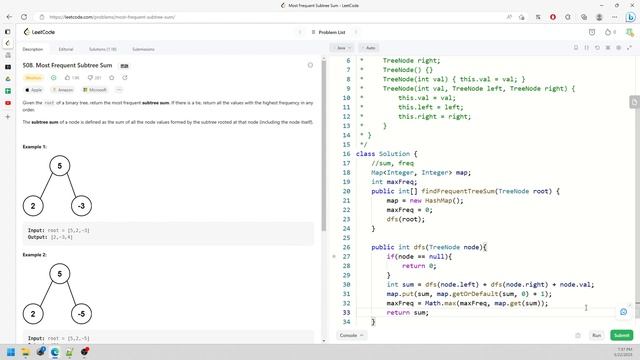Open the YouTube pinned tab
Screen dimensions: 640x360
[8, 103]
